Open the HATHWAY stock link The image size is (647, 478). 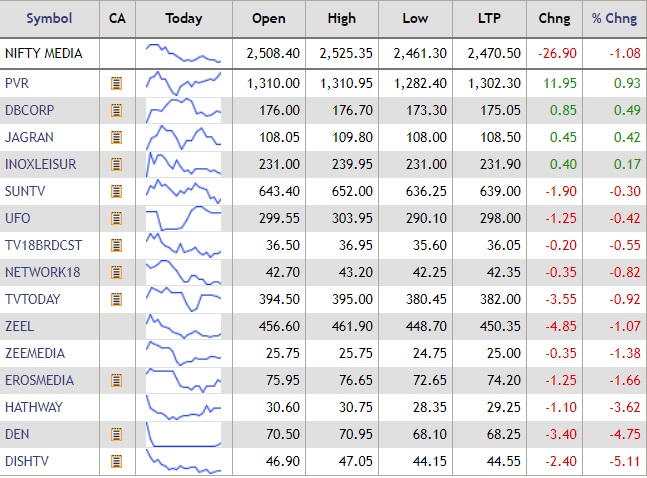33,407
